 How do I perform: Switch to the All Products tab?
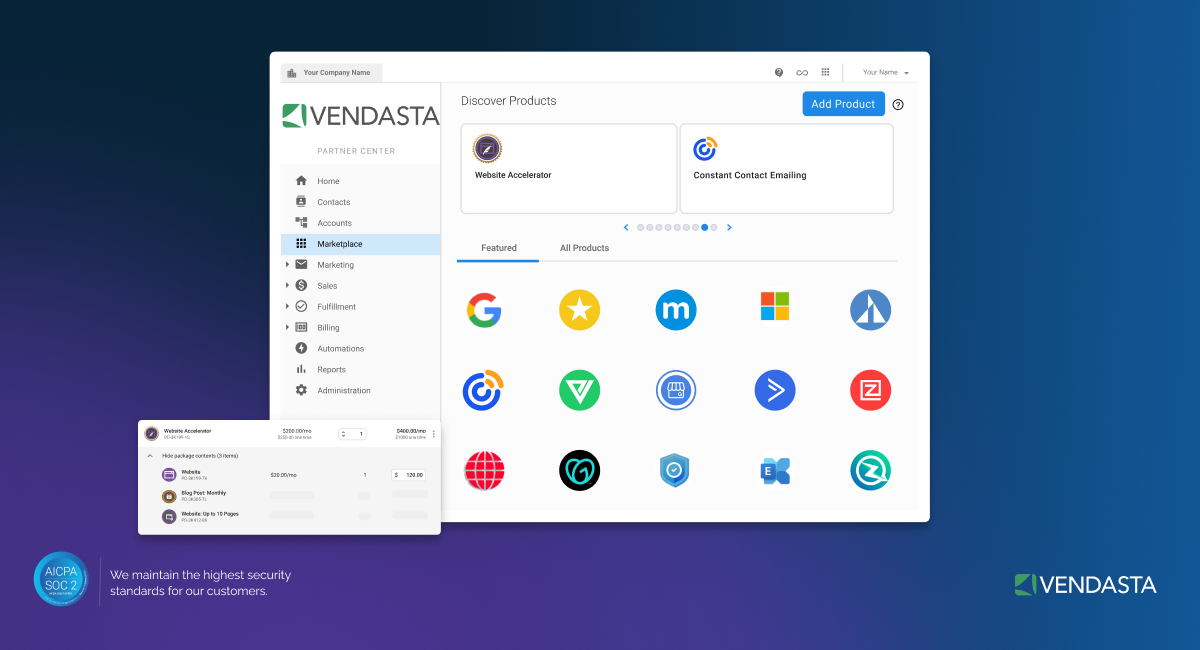click(x=584, y=248)
